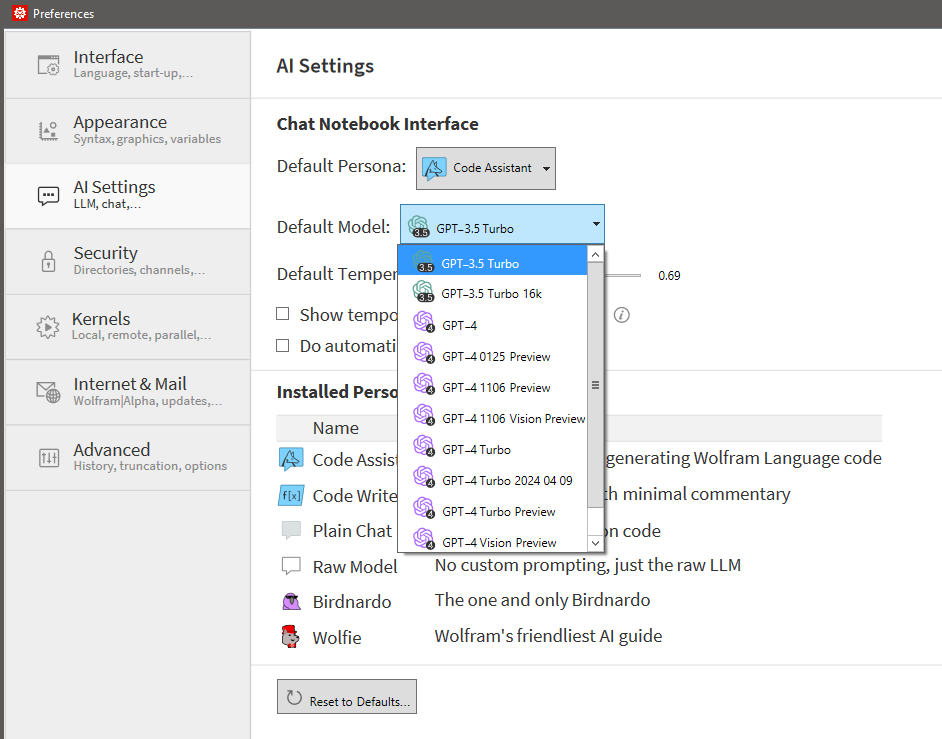This screenshot has width=942, height=739.
Task: Click the model list scrollbar thumb
Action: point(595,385)
